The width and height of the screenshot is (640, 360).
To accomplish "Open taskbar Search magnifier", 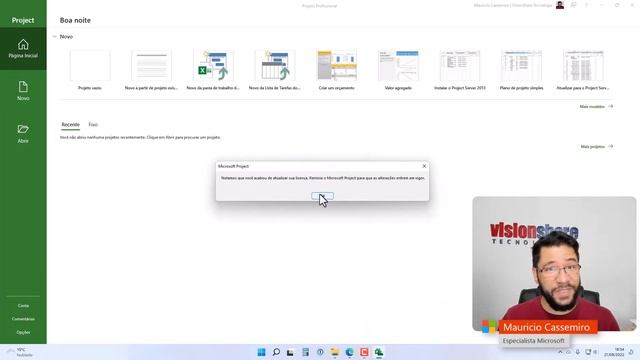I will [276, 352].
